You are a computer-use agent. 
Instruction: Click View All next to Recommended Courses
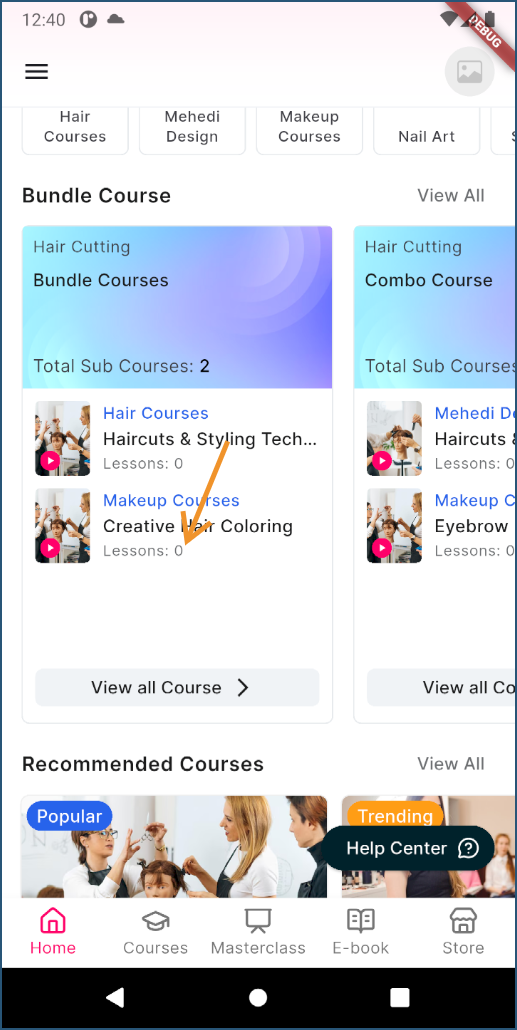(451, 763)
